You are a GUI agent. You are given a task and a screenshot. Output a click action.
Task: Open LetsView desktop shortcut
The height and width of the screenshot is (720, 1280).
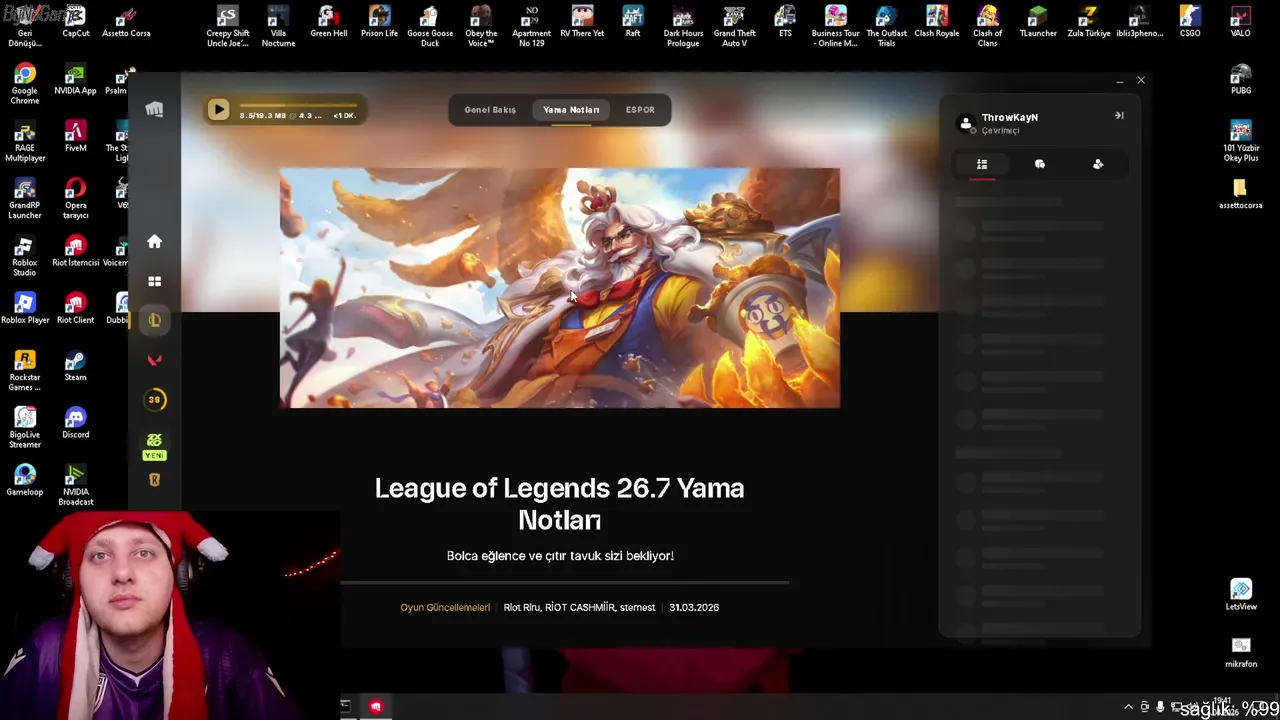[x=1241, y=595]
